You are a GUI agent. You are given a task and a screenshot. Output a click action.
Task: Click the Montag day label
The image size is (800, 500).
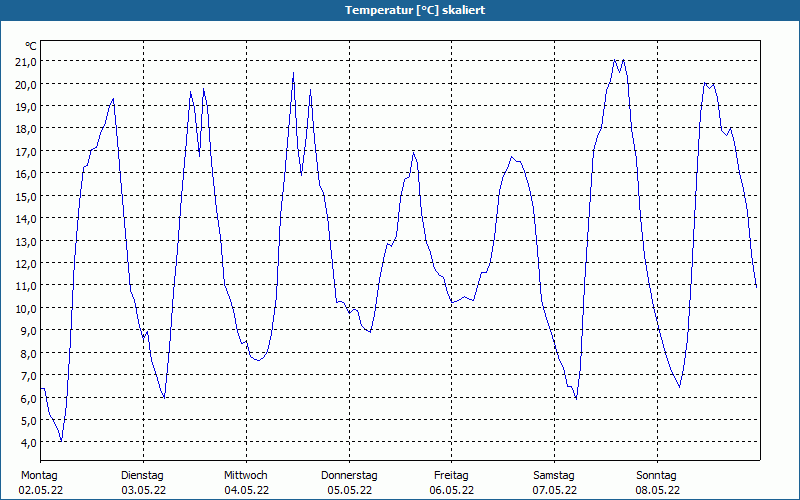(x=39, y=476)
